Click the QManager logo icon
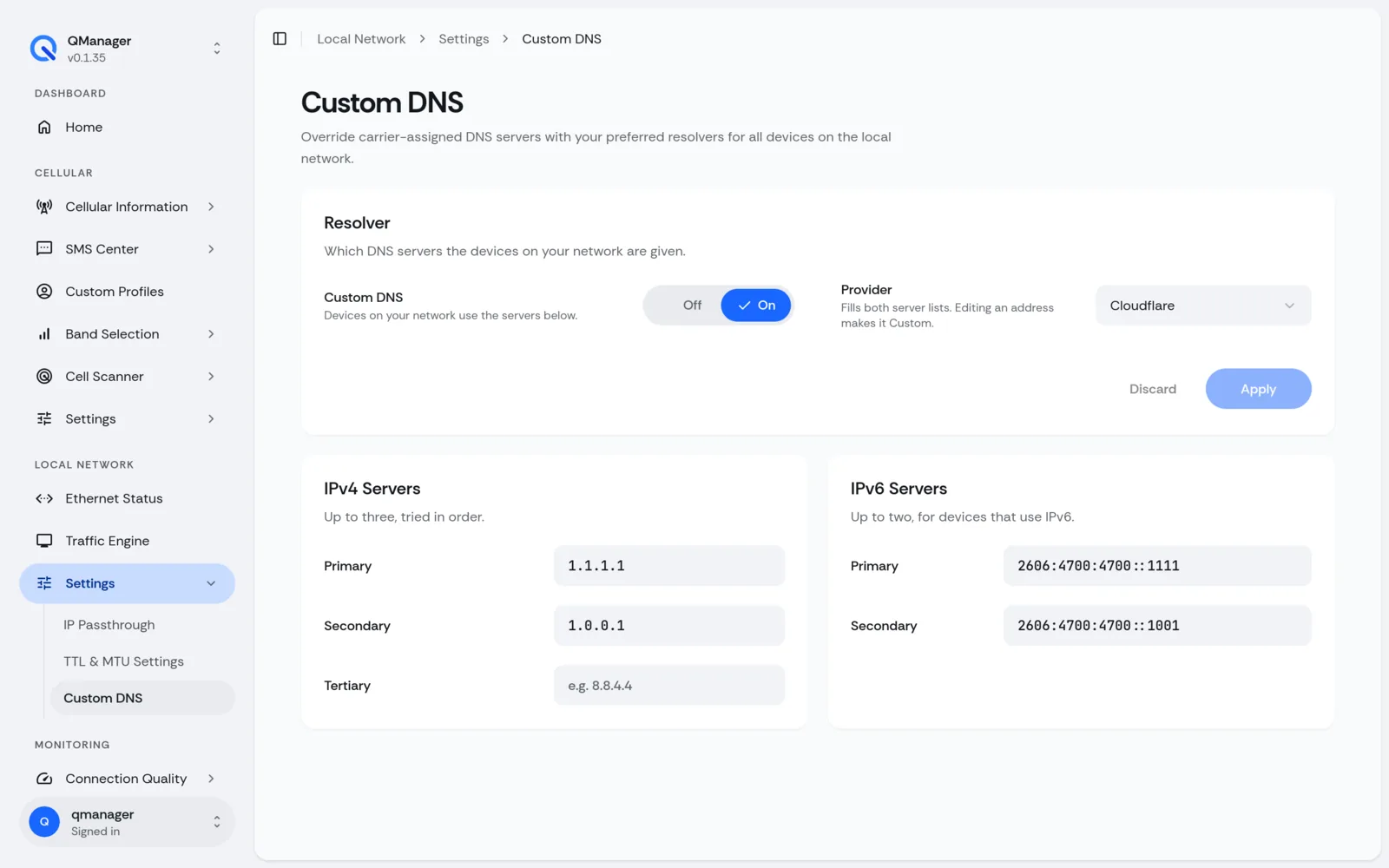1389x868 pixels. click(x=43, y=49)
